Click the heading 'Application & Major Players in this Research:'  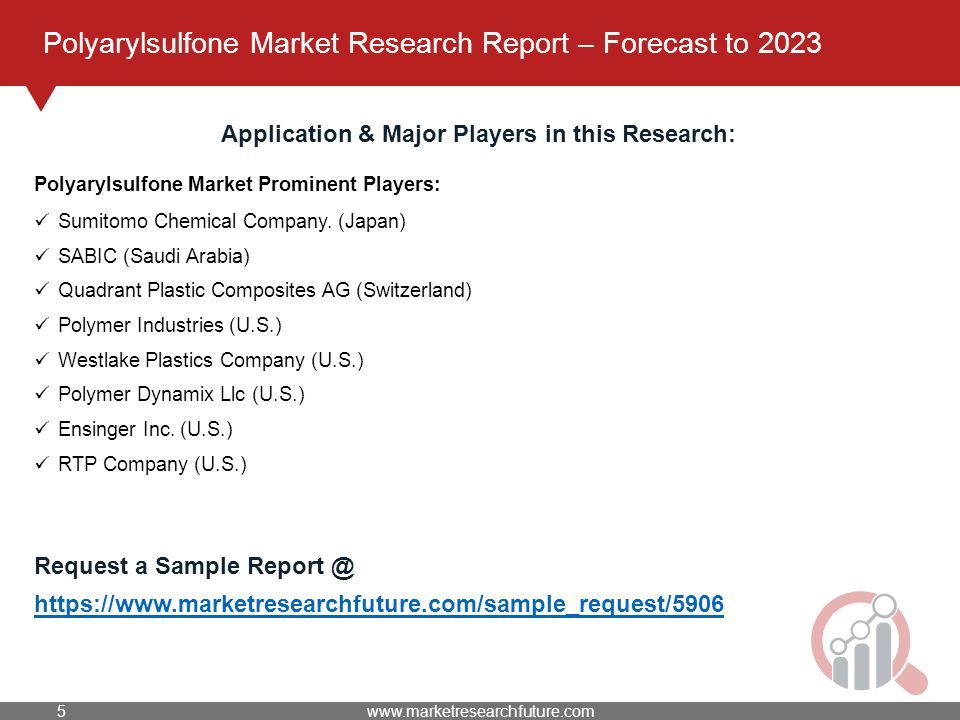pos(478,134)
